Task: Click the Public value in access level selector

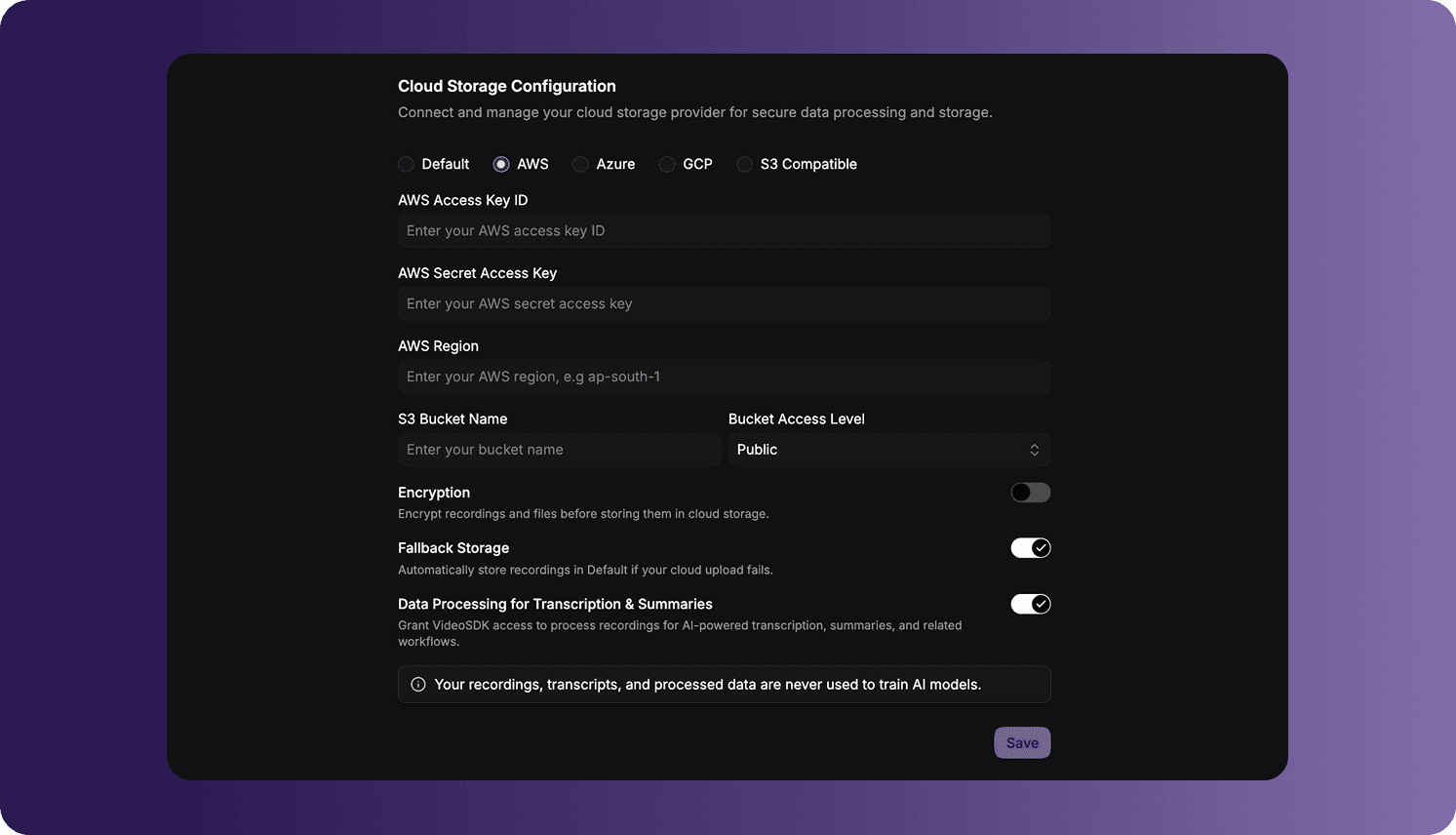Action: point(757,450)
